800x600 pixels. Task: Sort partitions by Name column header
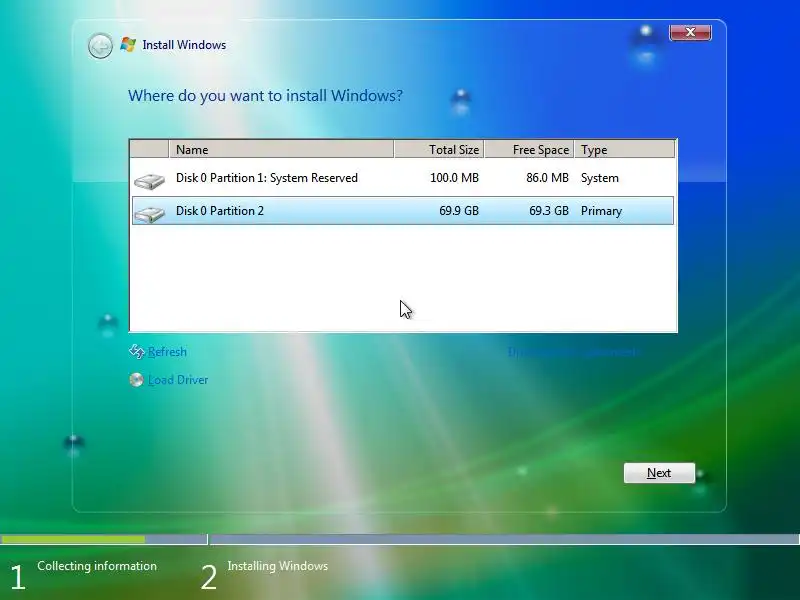(281, 149)
